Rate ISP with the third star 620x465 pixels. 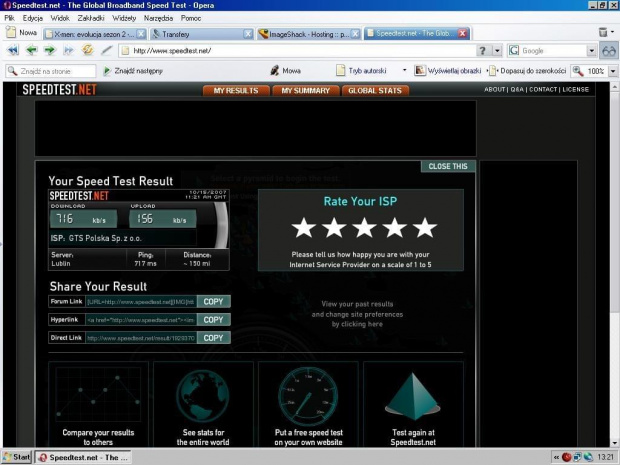coord(365,228)
